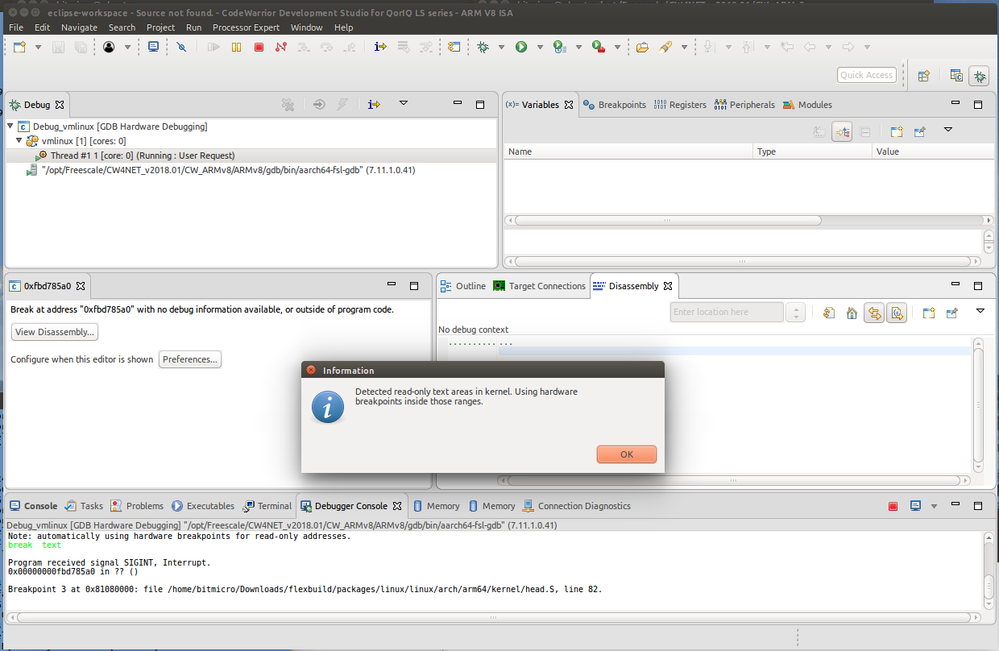The image size is (999, 651).
Task: Click OK in the Information dialog
Action: coord(626,454)
